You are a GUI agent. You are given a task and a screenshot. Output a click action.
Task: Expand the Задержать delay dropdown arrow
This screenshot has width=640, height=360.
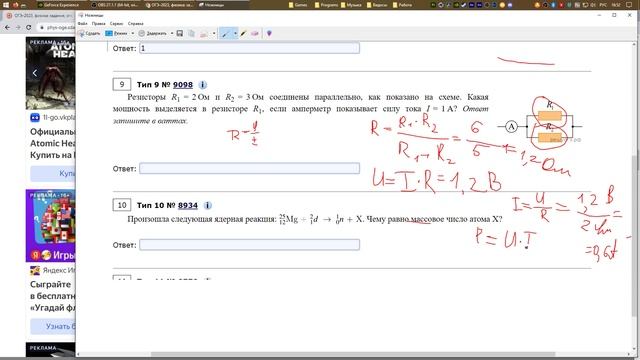point(172,33)
